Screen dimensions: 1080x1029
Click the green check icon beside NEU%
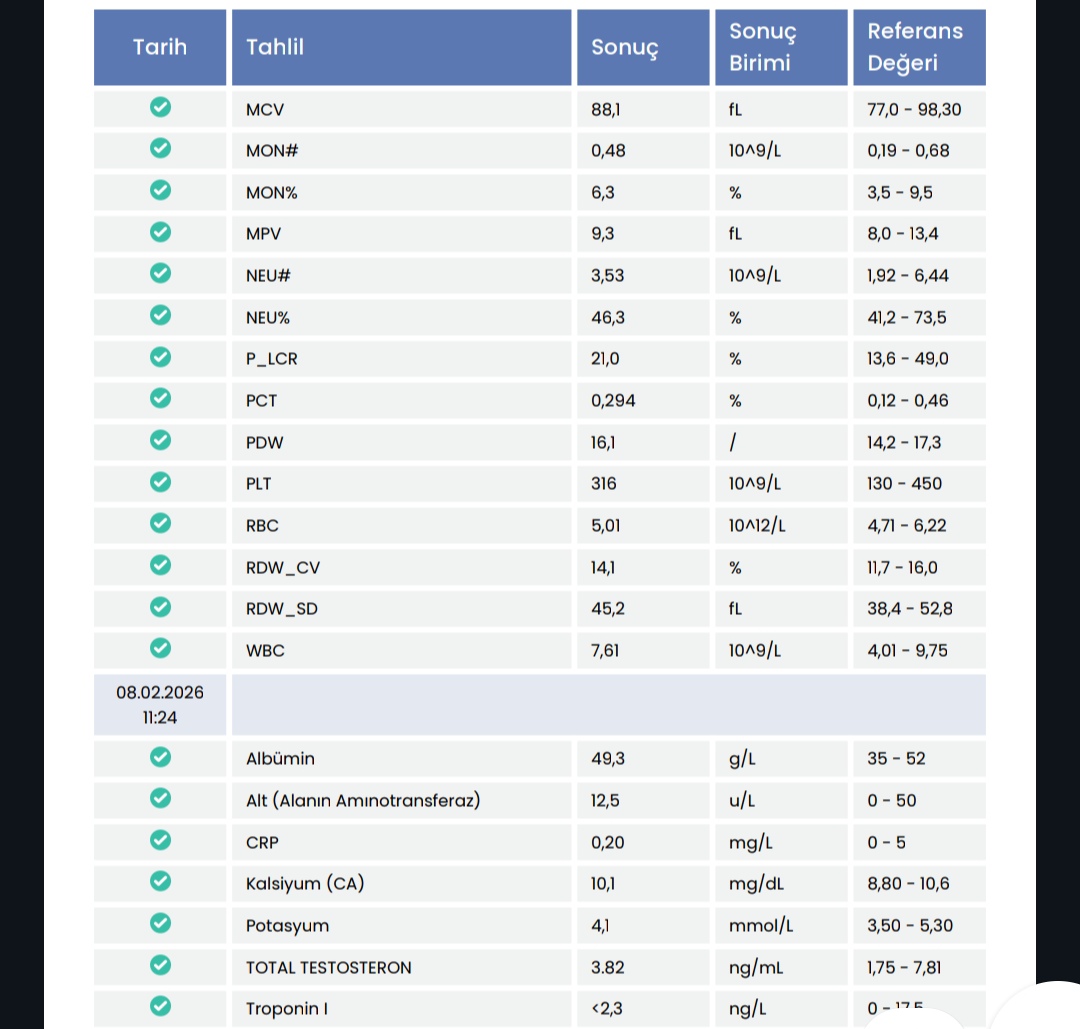pos(160,316)
